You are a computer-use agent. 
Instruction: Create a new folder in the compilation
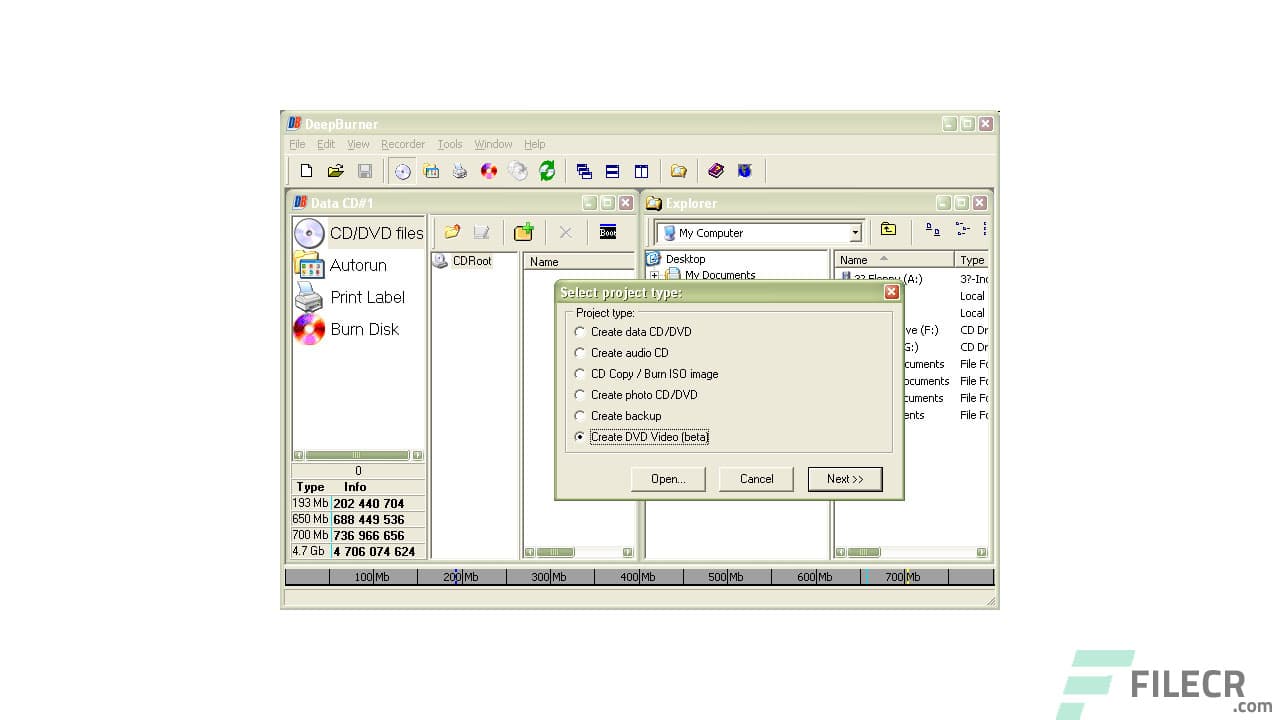(523, 232)
